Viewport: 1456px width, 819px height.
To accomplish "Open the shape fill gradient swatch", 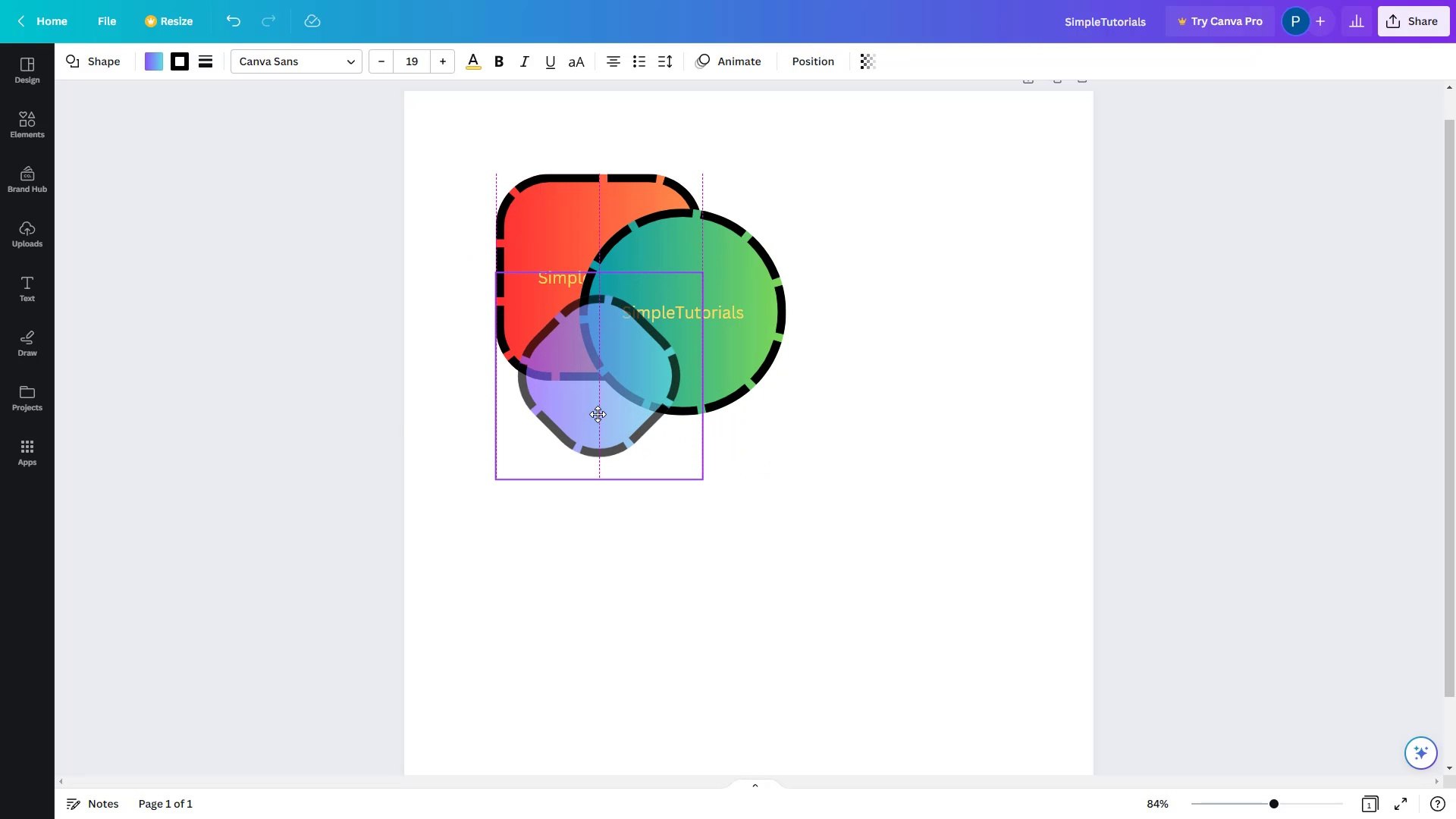I will coord(153,61).
